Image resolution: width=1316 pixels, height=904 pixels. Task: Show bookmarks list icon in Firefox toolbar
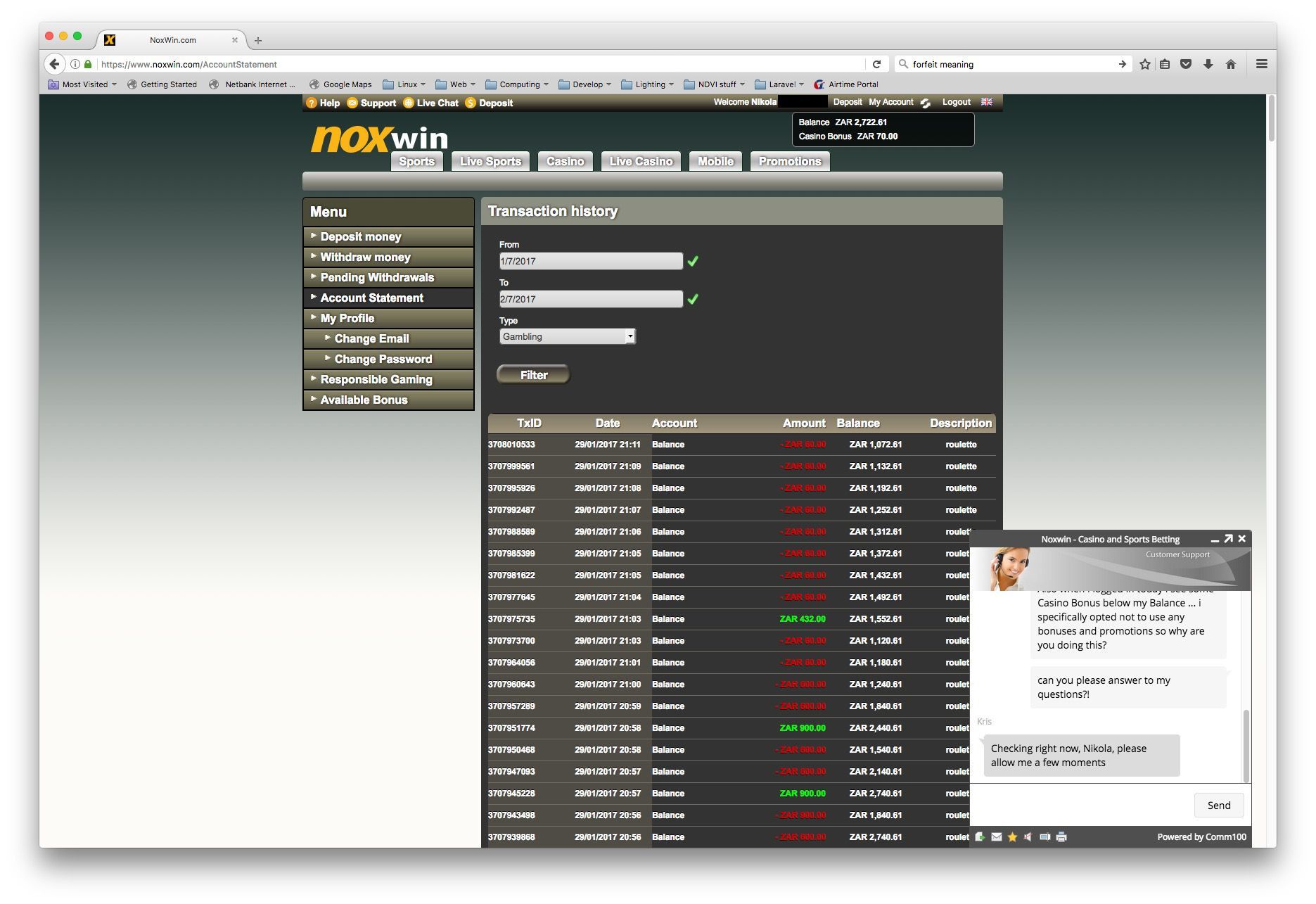(1165, 64)
